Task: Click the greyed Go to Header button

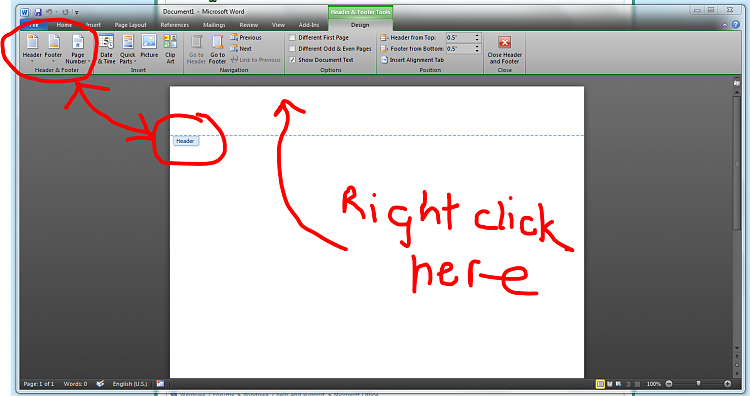Action: (x=196, y=49)
